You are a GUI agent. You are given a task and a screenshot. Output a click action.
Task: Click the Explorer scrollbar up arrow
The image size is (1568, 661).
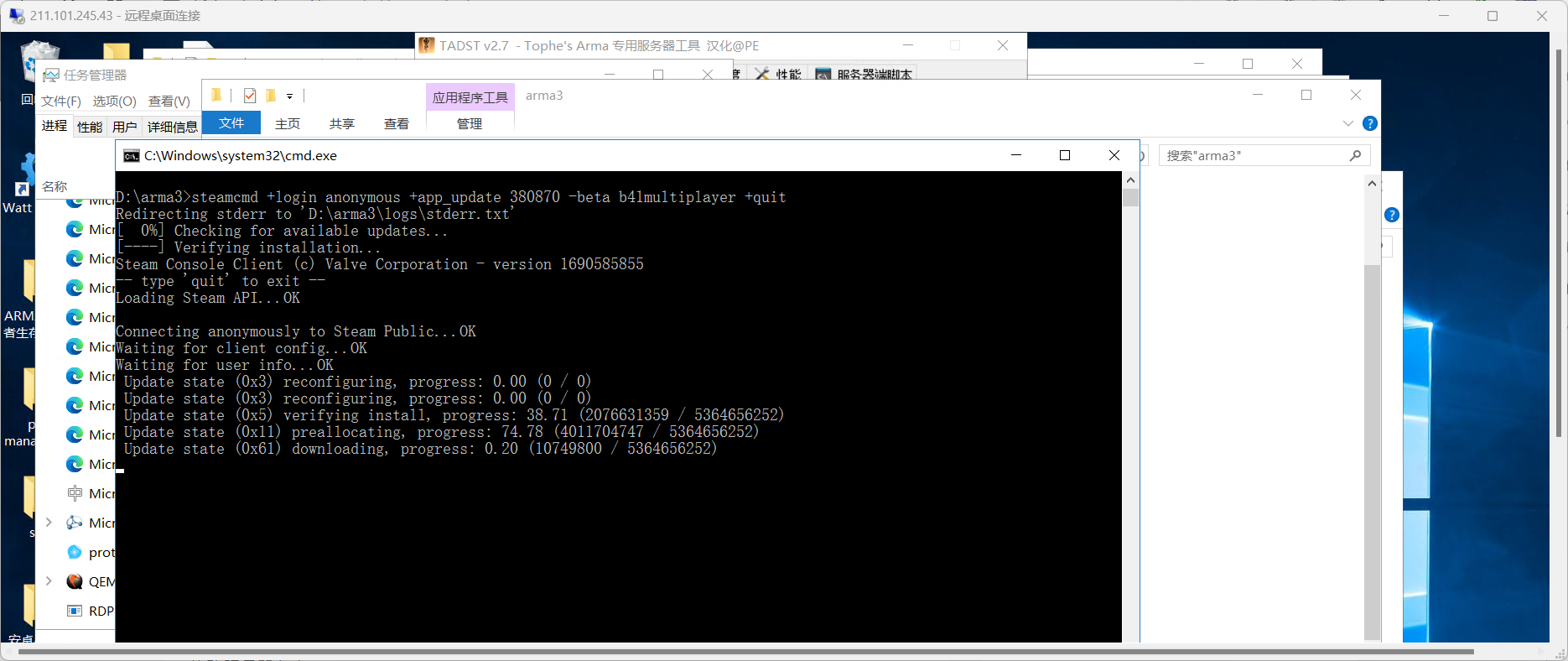click(x=1372, y=183)
